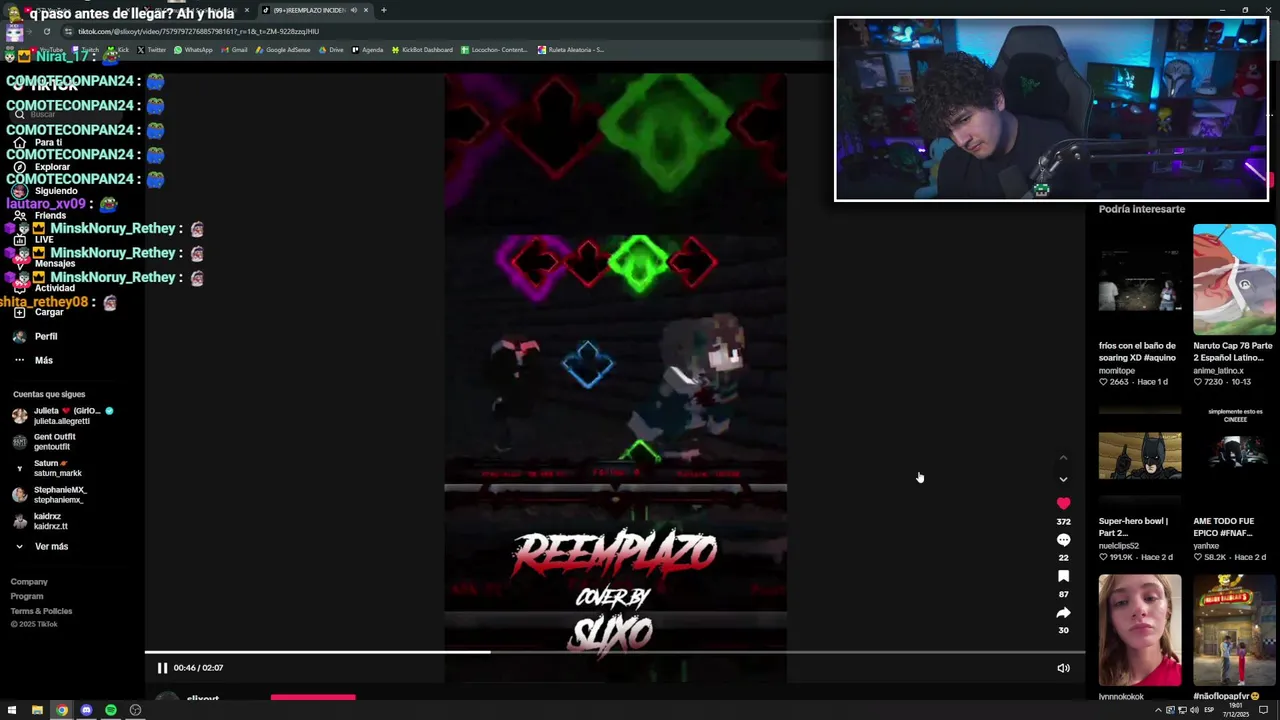Open the Twitter bookmark
The width and height of the screenshot is (1280, 720).
click(151, 50)
